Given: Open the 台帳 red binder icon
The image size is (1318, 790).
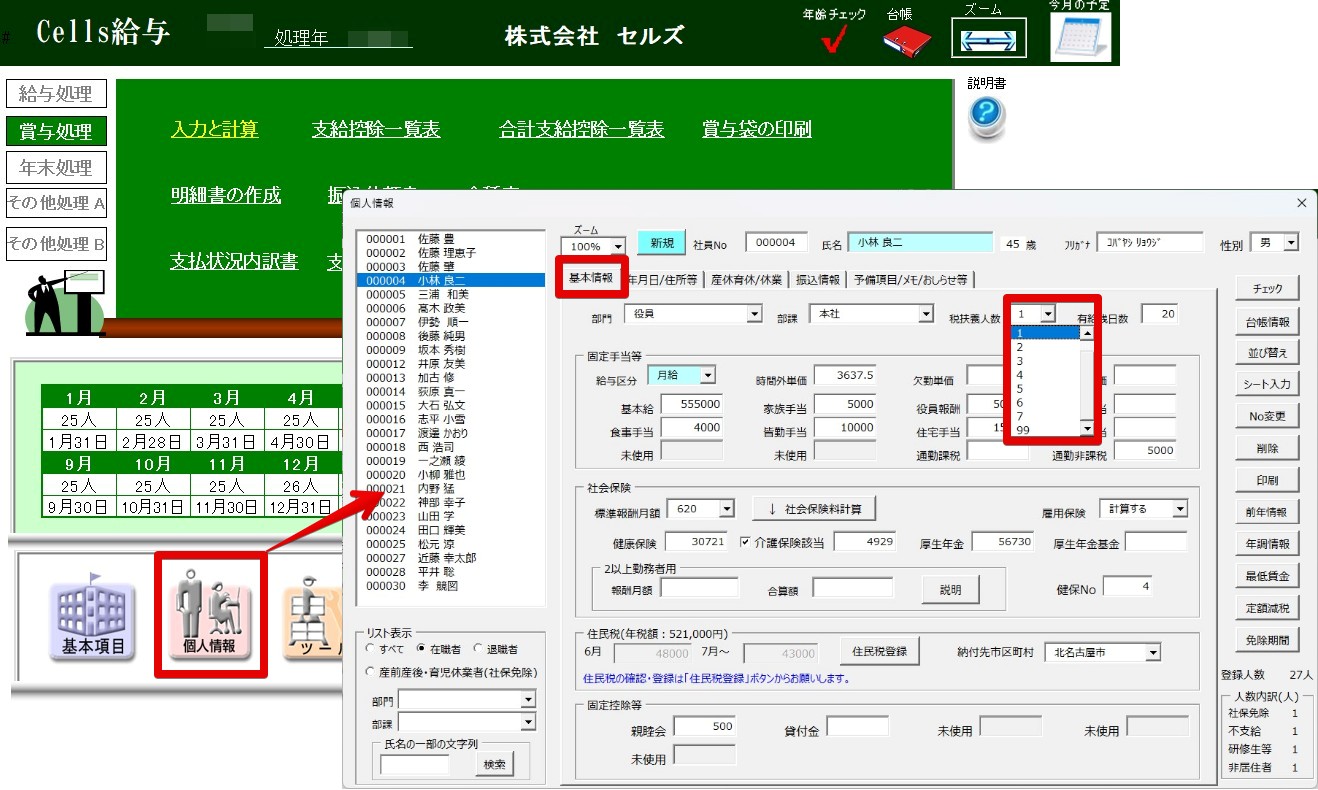Looking at the screenshot, I should tap(906, 41).
